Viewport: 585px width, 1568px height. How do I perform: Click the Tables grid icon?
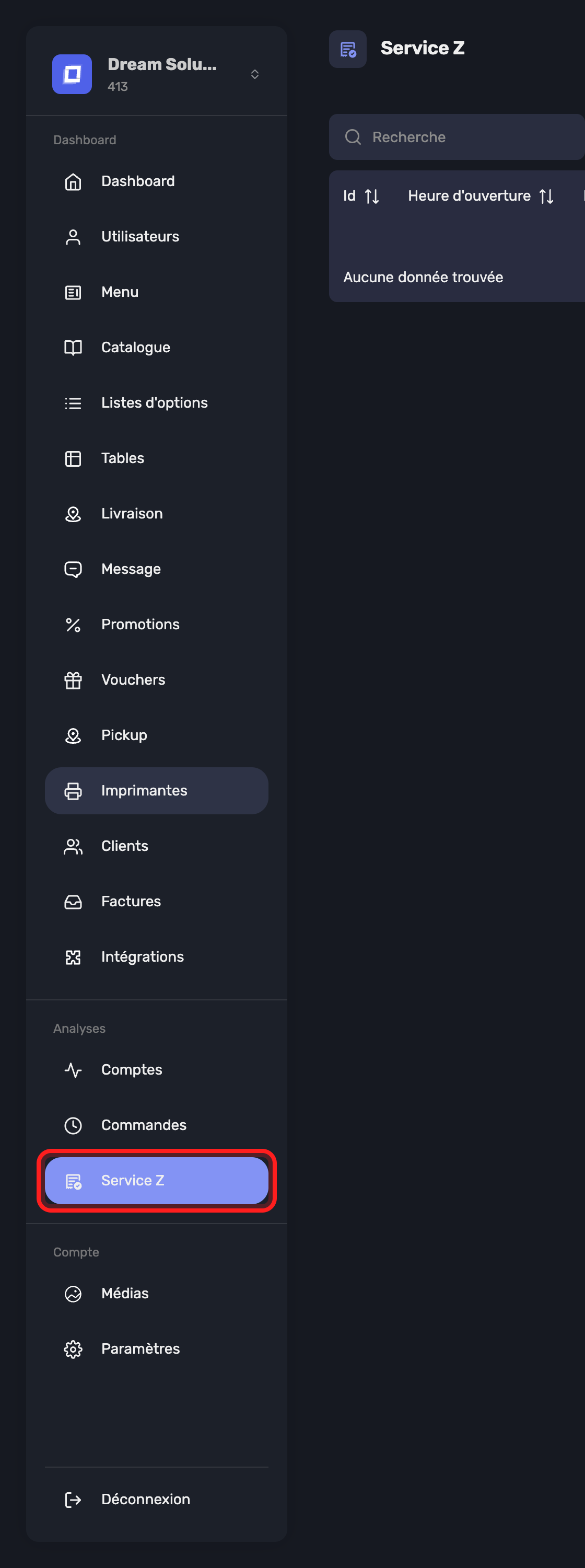[x=73, y=458]
